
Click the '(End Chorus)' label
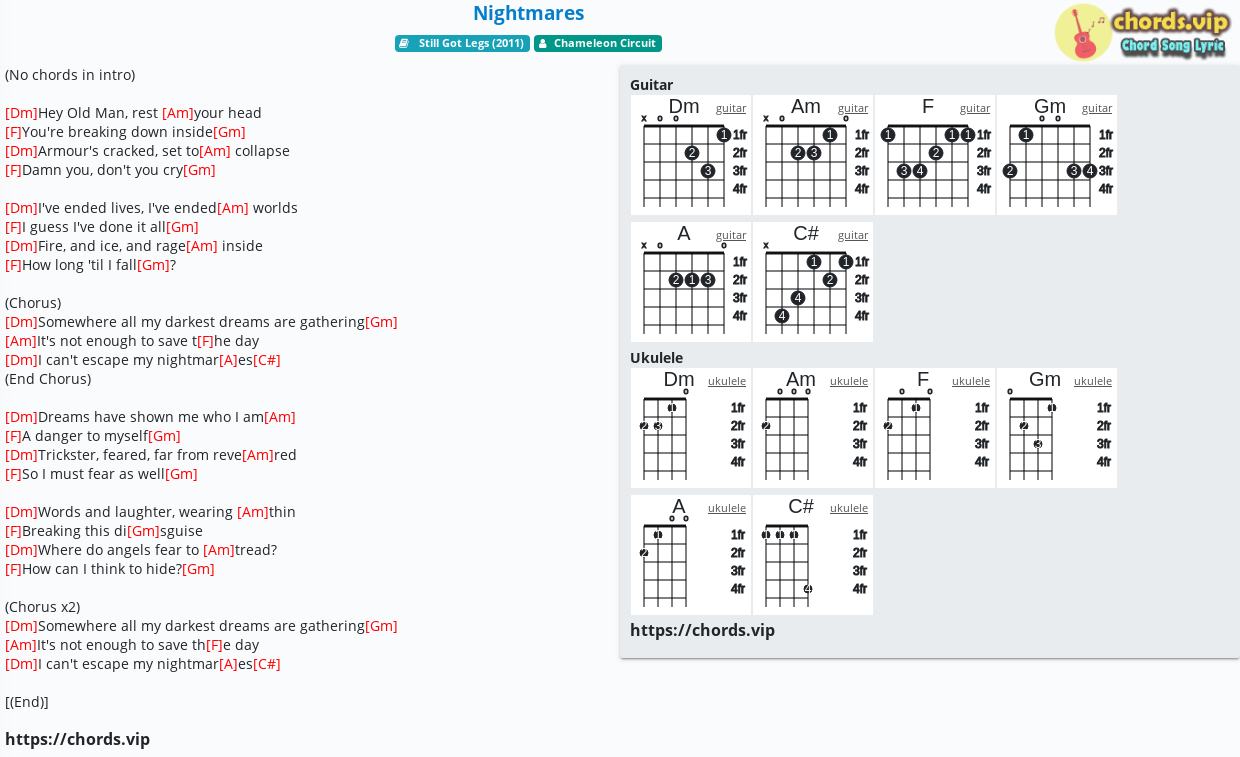click(x=48, y=379)
